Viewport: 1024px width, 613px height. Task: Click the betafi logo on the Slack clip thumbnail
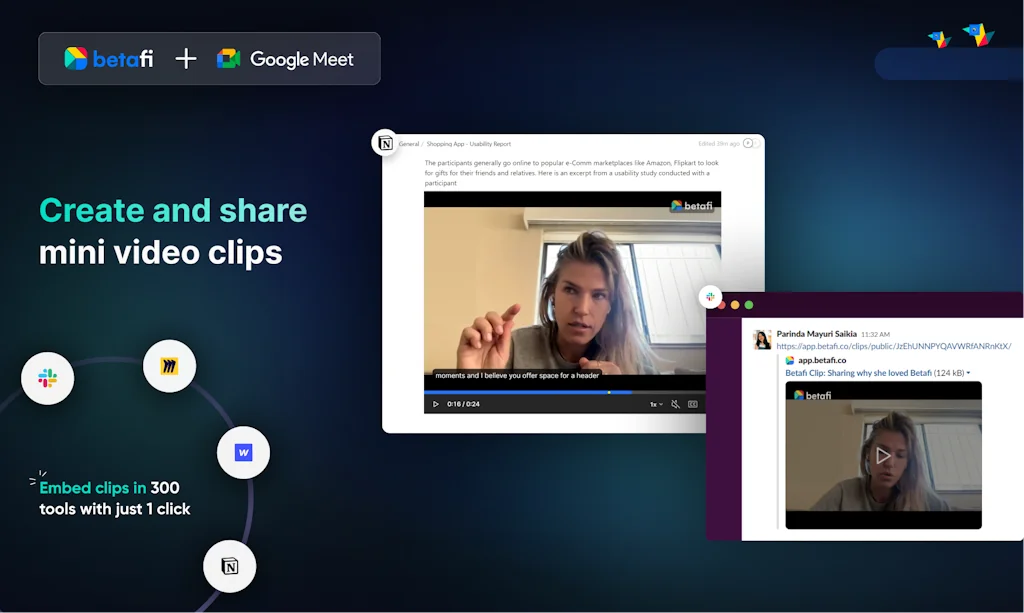tap(812, 395)
